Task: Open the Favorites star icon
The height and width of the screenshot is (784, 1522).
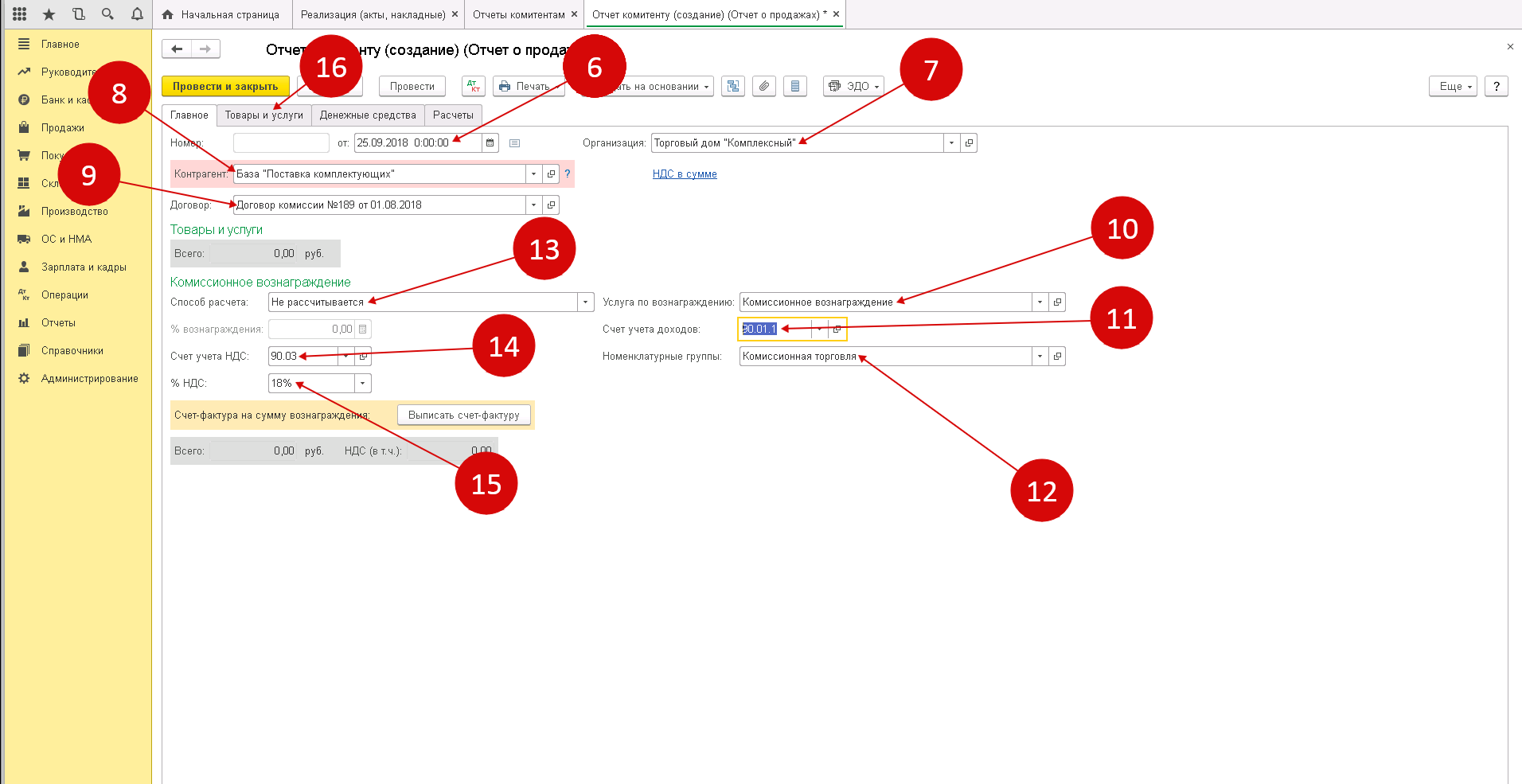Action: pos(49,14)
